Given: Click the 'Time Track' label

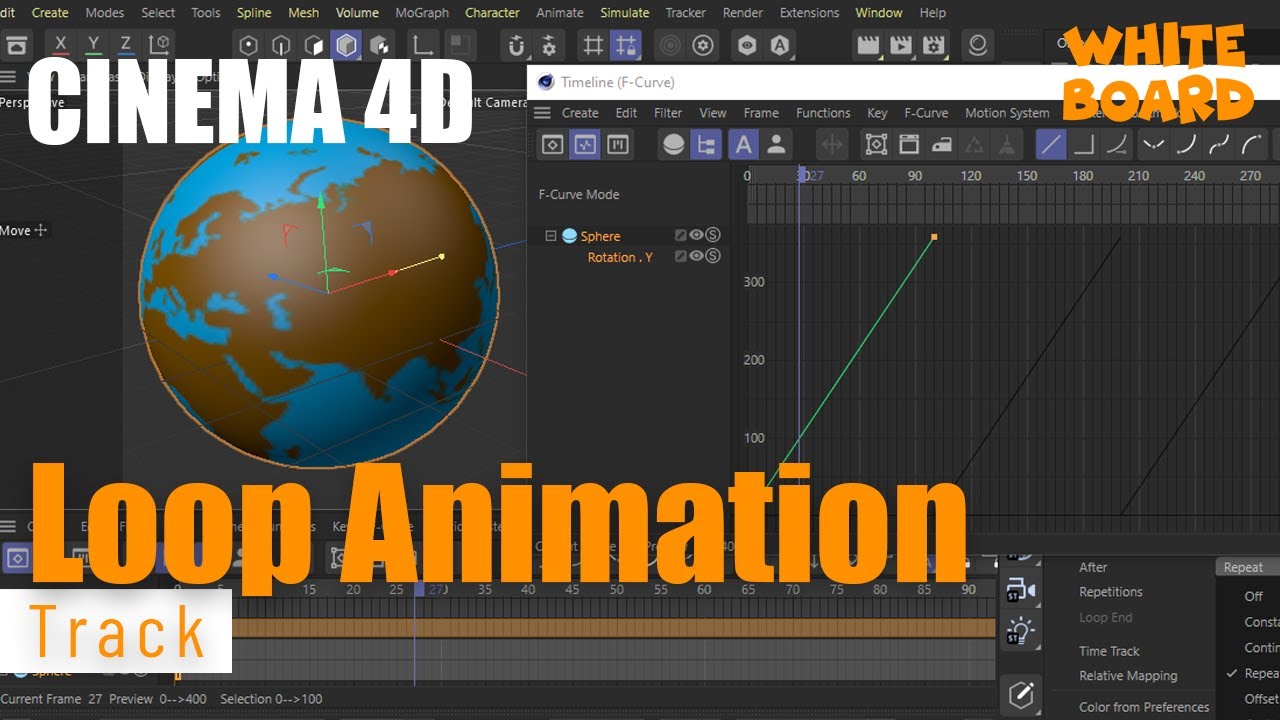Looking at the screenshot, I should tap(1109, 651).
